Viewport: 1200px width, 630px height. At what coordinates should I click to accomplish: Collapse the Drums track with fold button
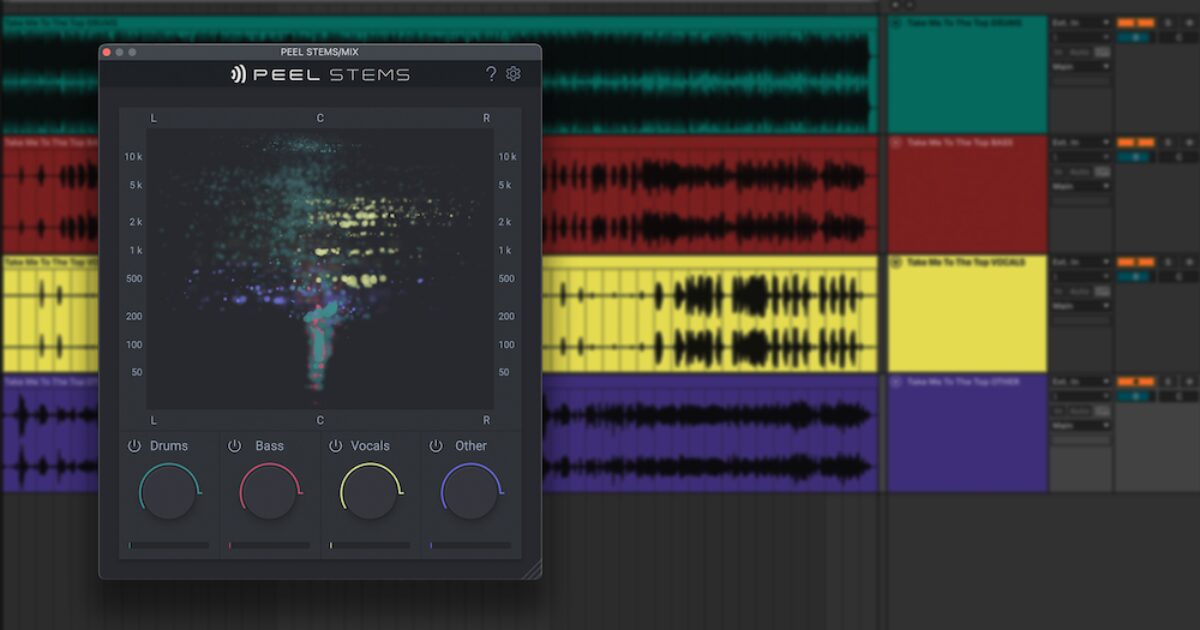[896, 23]
